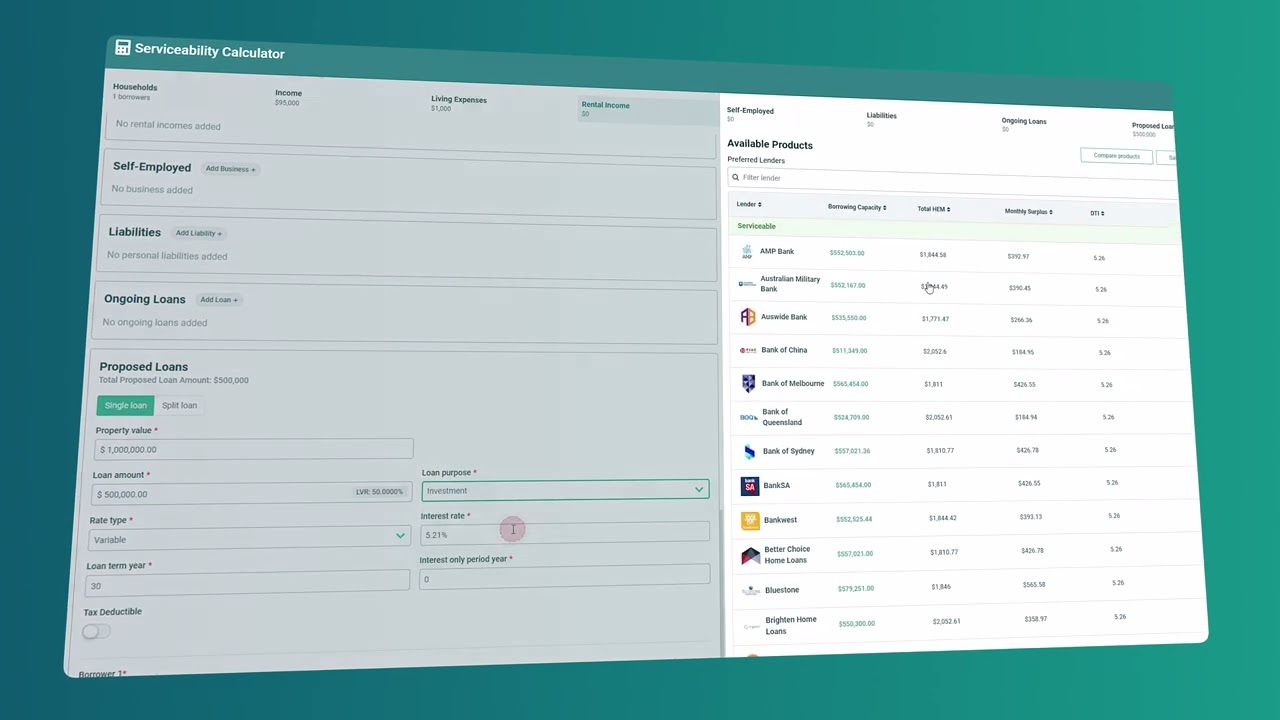
Task: Sort by Borrowing Capacity column
Action: (856, 207)
